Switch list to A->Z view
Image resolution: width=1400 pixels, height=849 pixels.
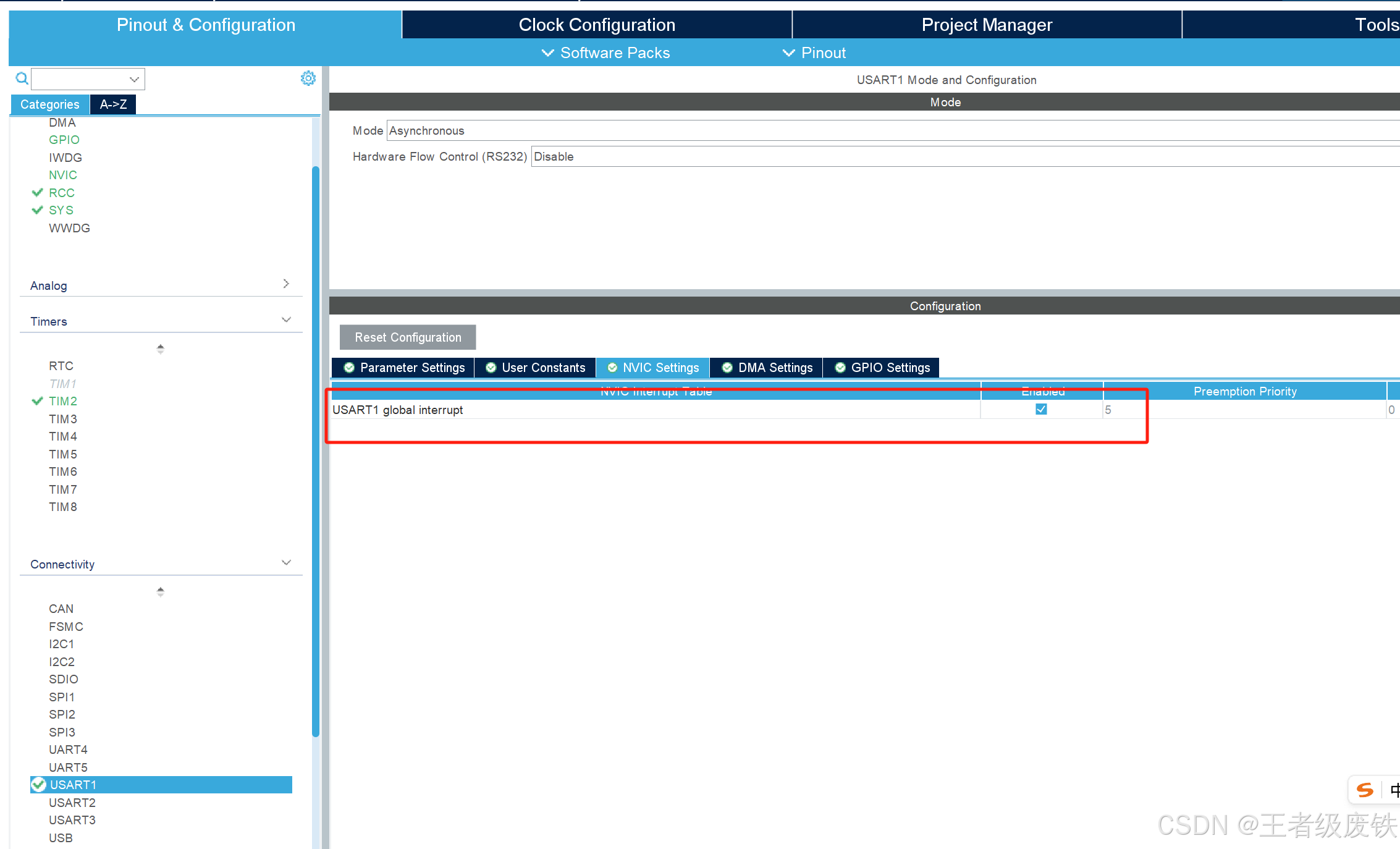(x=113, y=104)
